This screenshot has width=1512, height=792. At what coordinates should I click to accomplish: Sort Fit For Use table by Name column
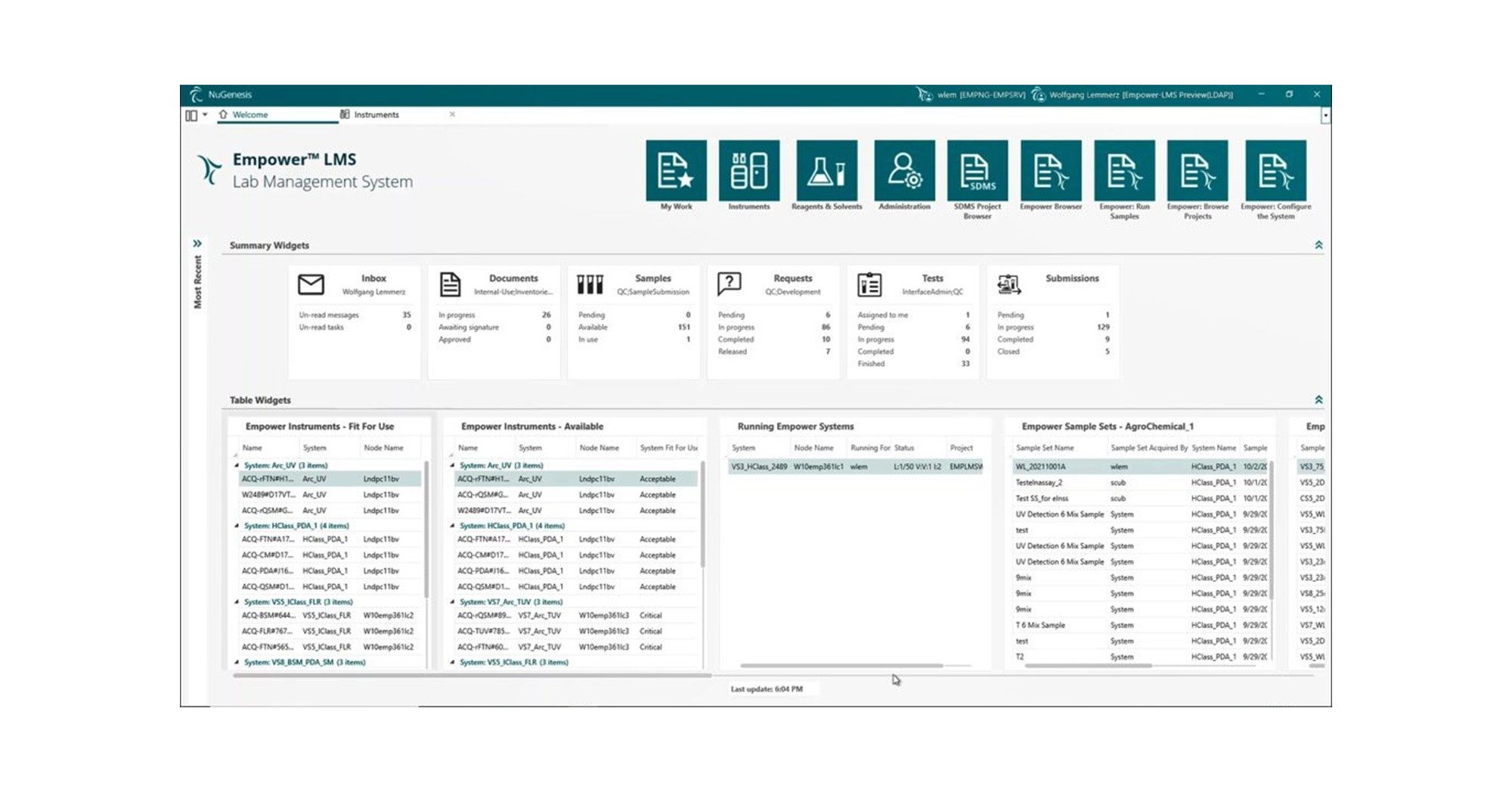(x=253, y=448)
